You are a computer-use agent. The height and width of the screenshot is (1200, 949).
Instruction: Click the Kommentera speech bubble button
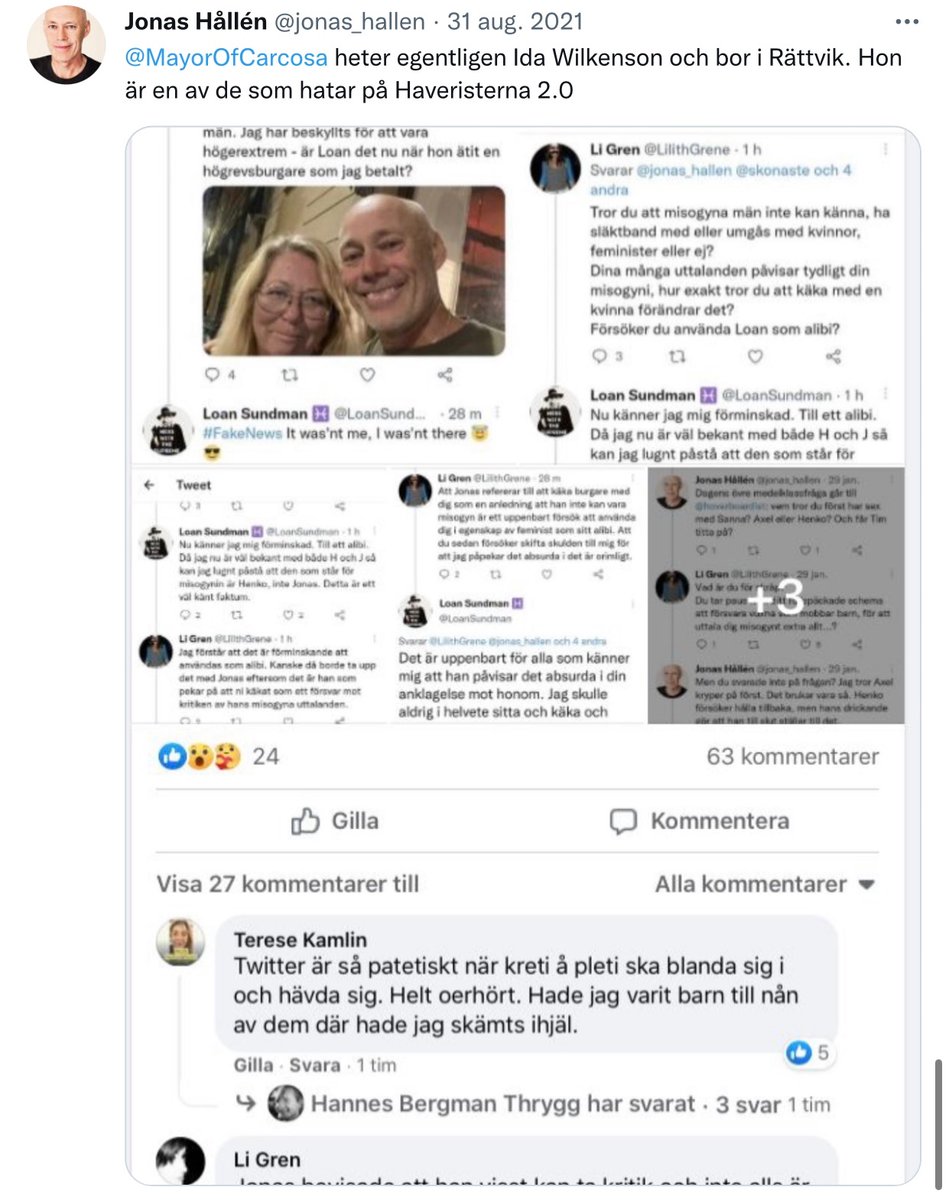(699, 821)
